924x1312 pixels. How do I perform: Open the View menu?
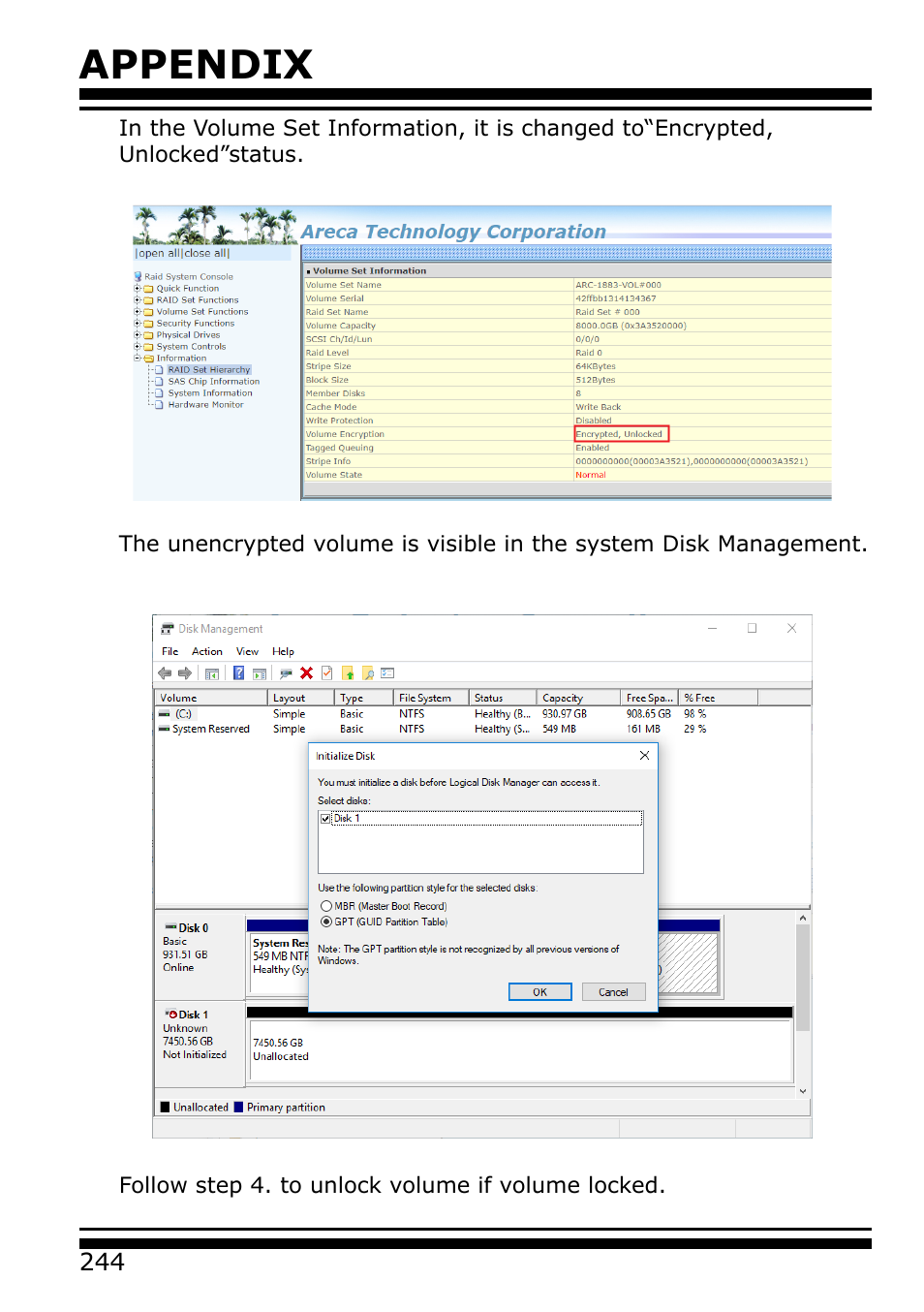(247, 652)
